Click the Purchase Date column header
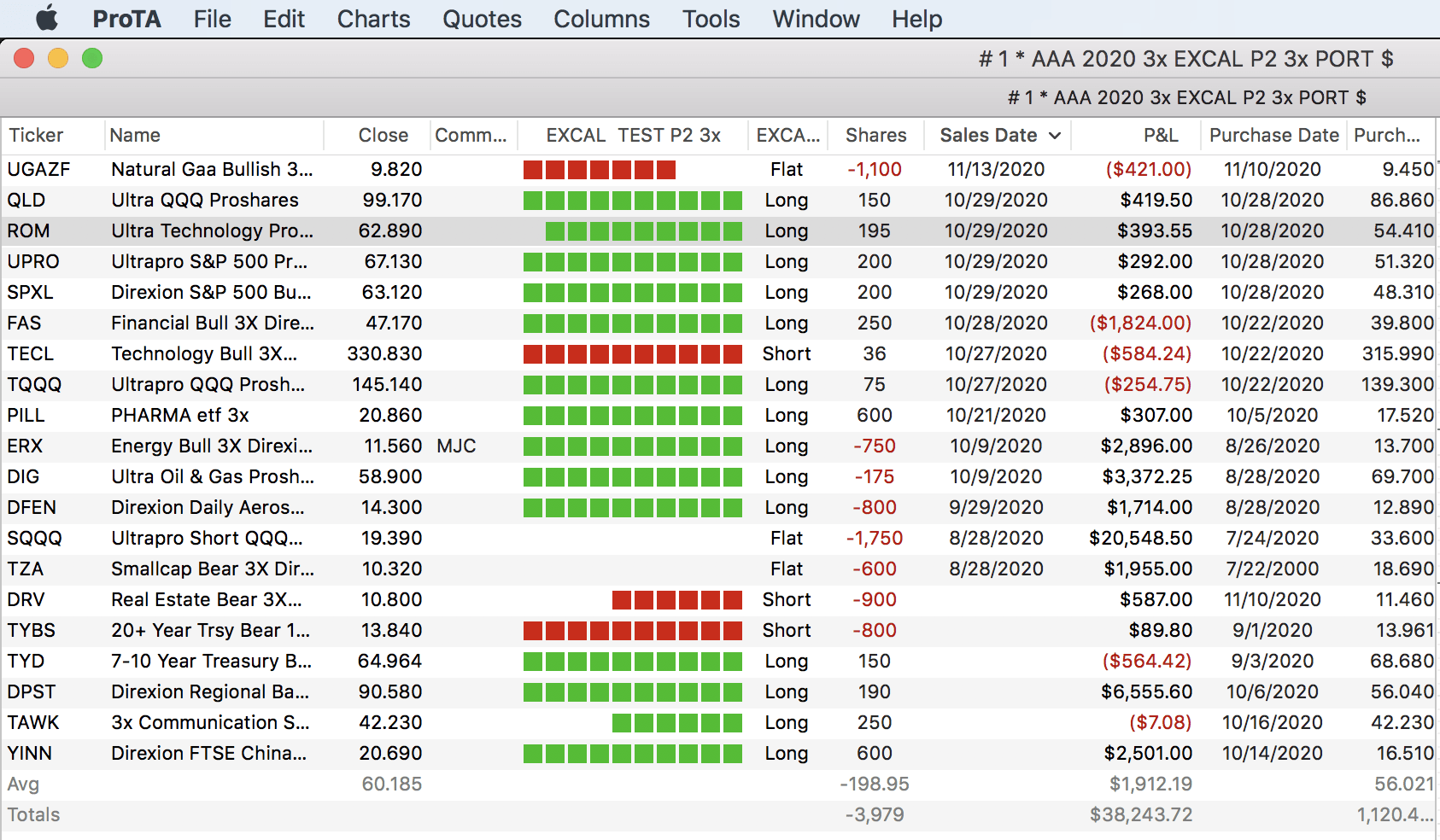 click(1273, 136)
